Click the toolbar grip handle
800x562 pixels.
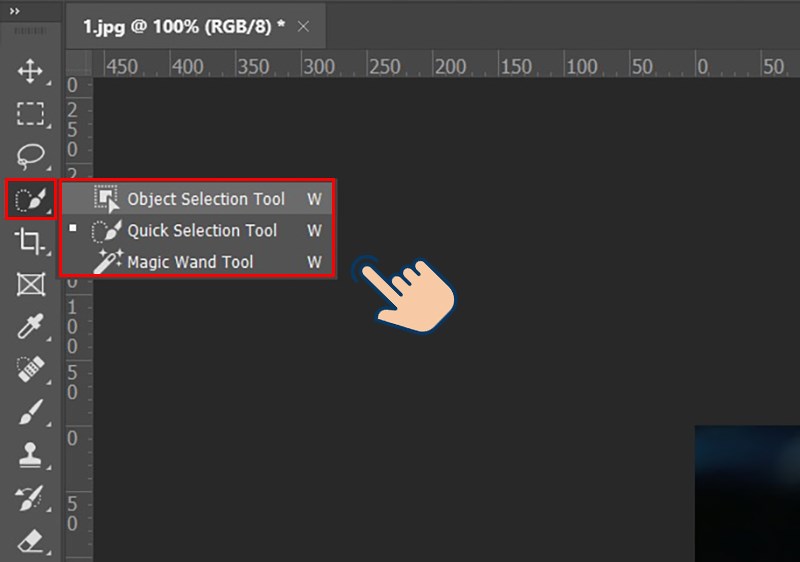[x=31, y=32]
